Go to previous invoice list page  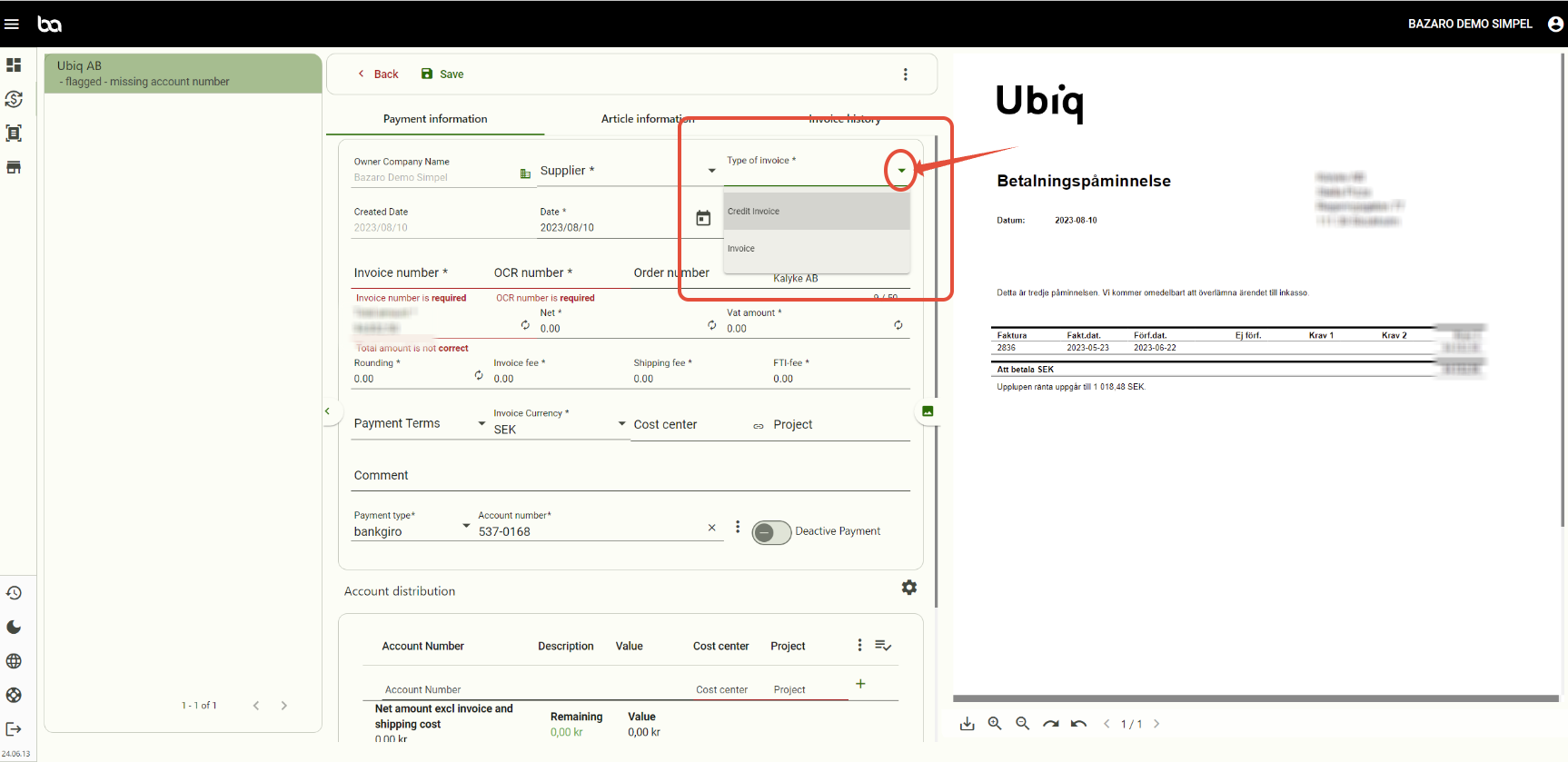click(256, 706)
